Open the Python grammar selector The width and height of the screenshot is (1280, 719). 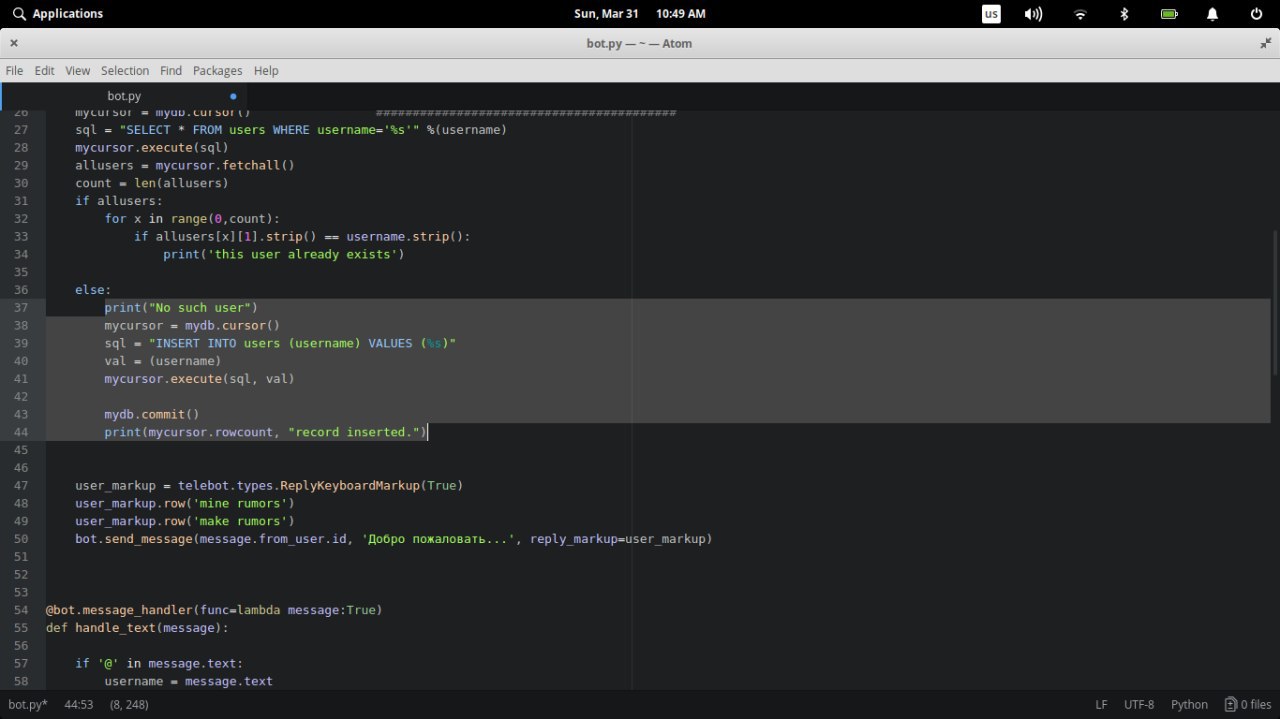(1189, 704)
